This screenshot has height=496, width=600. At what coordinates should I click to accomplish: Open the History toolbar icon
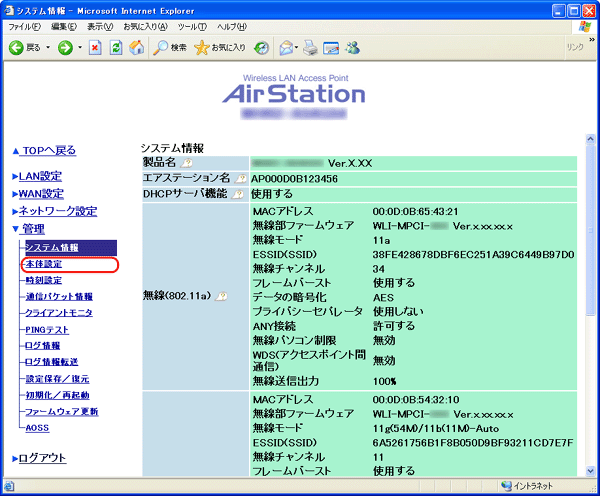point(262,48)
